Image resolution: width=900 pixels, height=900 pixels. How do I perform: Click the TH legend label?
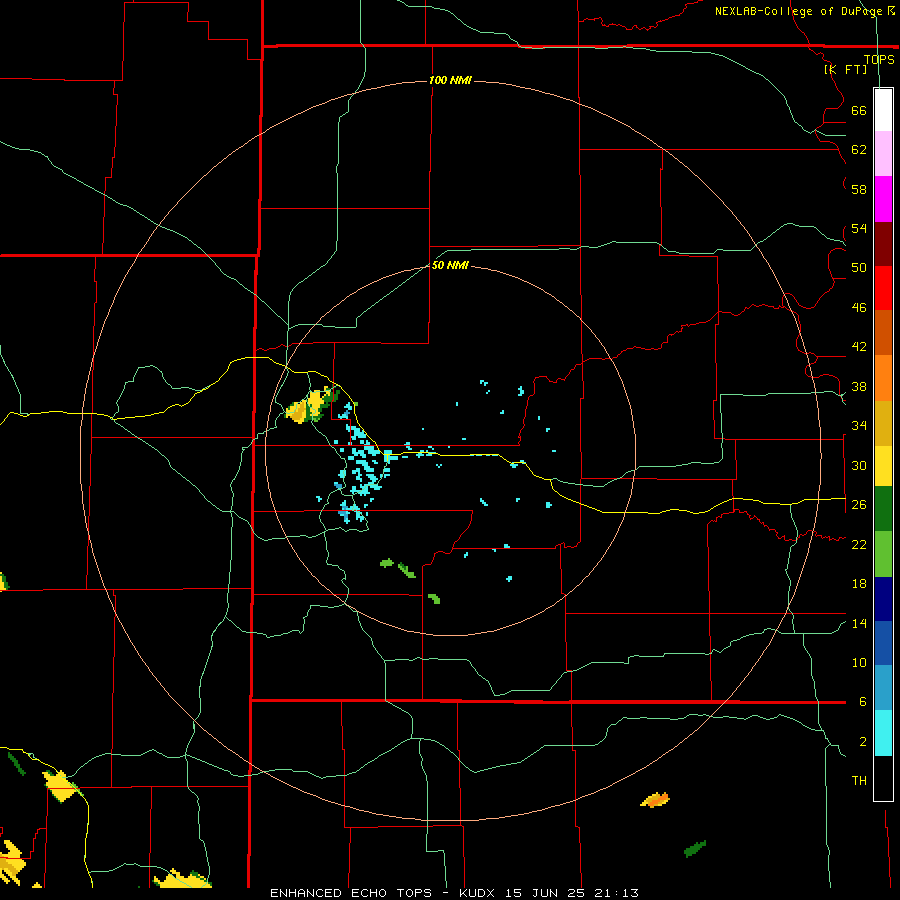[x=859, y=781]
